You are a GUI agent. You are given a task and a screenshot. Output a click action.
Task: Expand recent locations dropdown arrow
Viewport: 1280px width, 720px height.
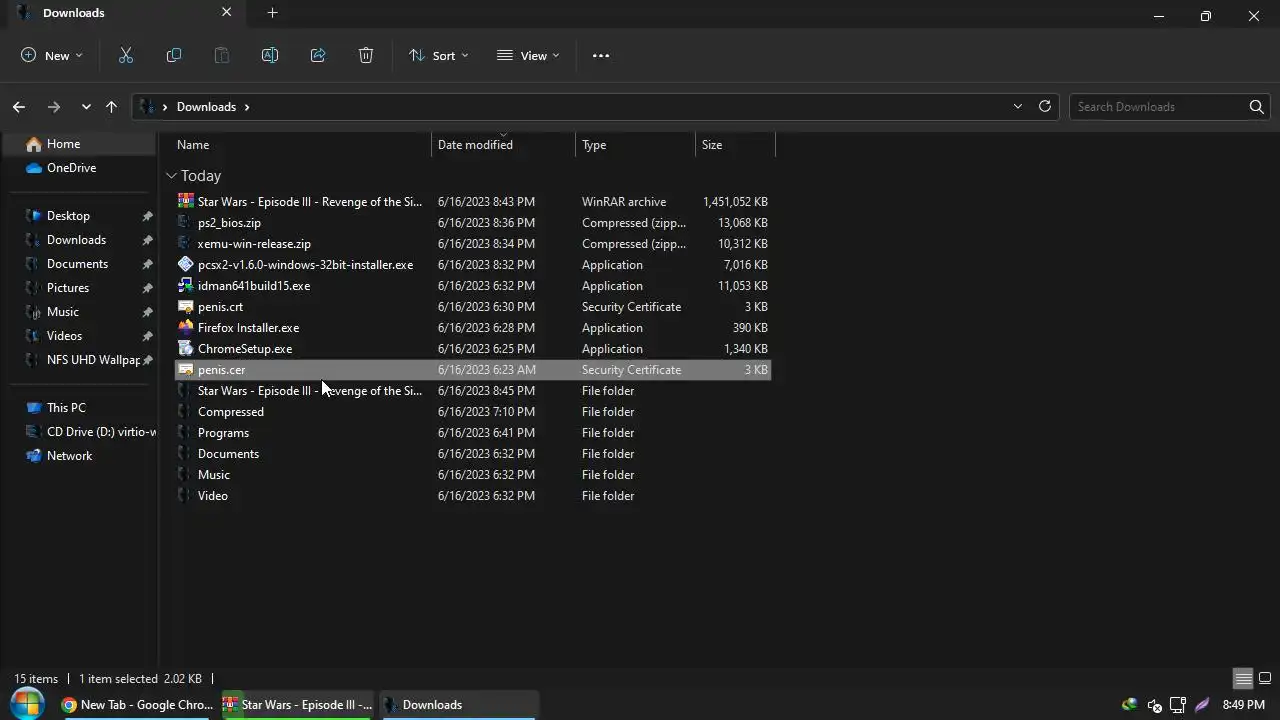pos(86,107)
